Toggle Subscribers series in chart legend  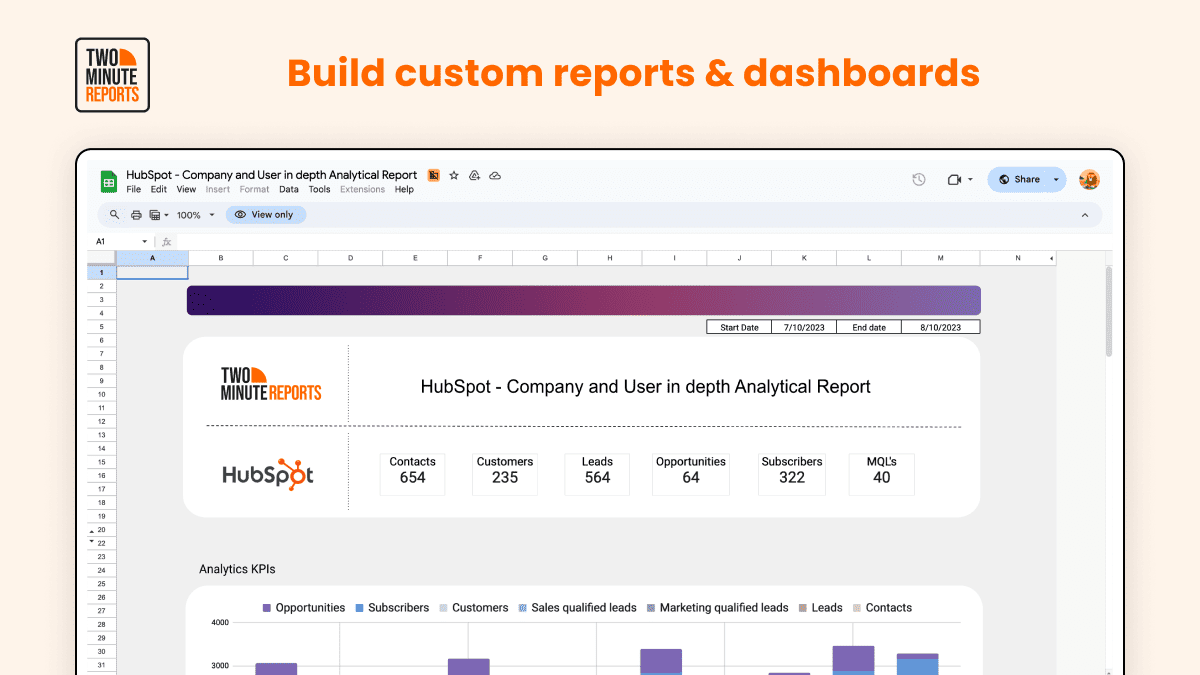click(391, 608)
